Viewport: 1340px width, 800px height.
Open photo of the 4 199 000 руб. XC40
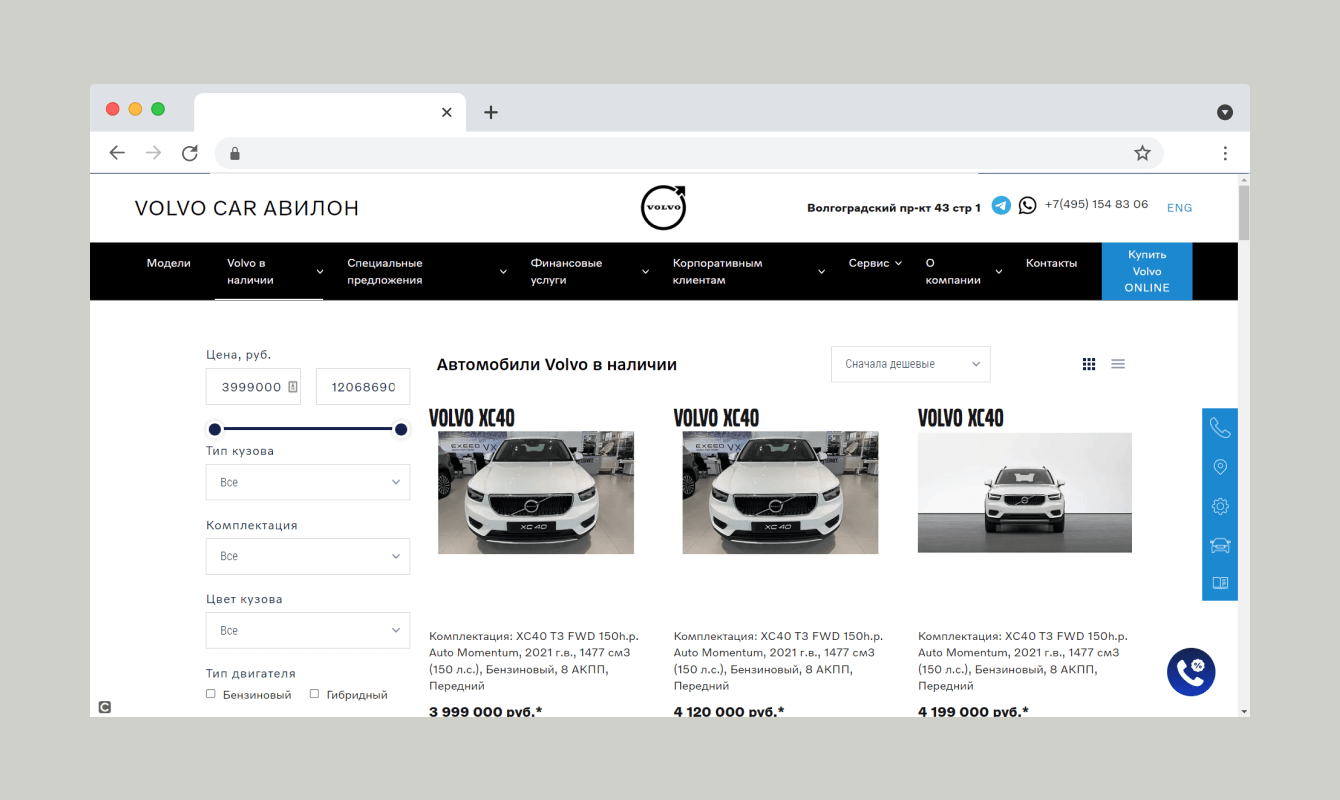click(1025, 493)
